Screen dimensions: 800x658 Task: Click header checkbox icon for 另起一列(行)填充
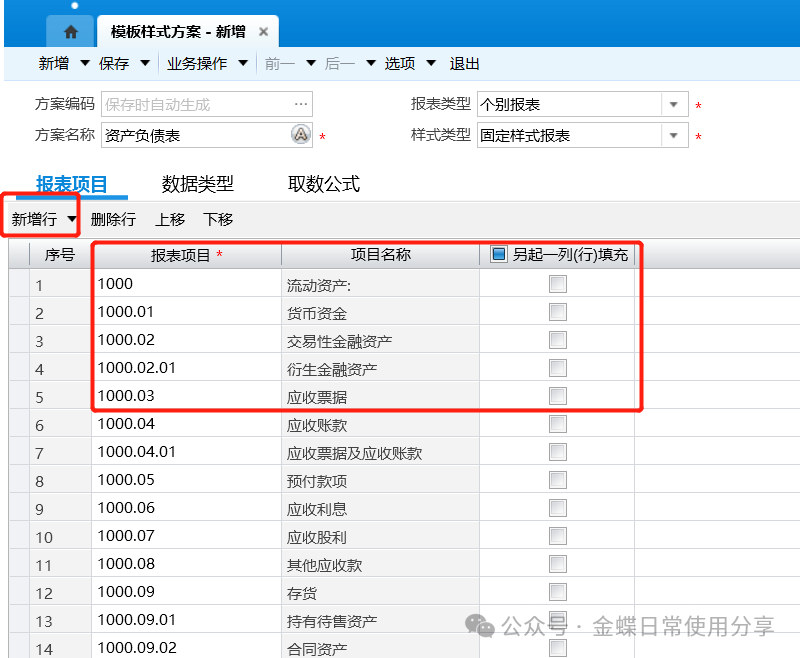(x=499, y=255)
